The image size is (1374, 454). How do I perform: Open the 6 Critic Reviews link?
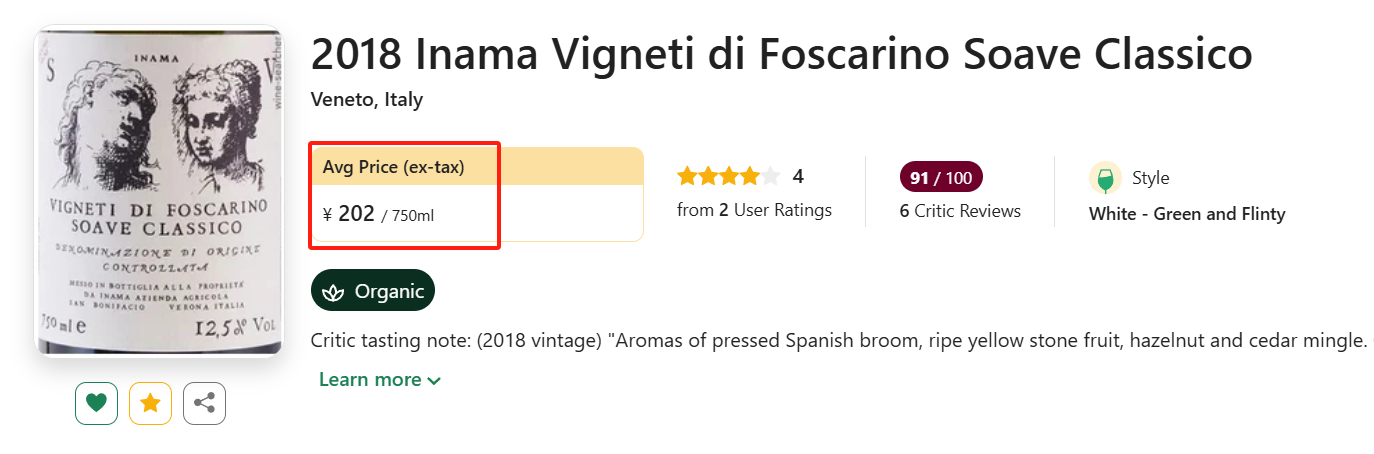coord(960,211)
